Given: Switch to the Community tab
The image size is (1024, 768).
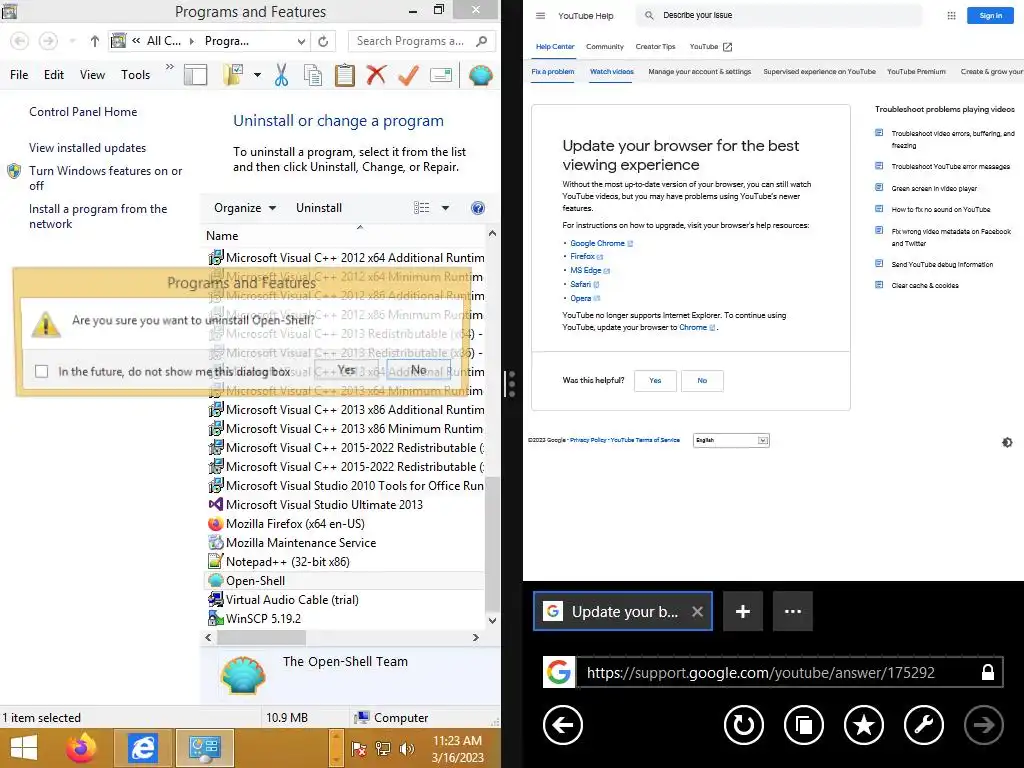Looking at the screenshot, I should pyautogui.click(x=605, y=47).
